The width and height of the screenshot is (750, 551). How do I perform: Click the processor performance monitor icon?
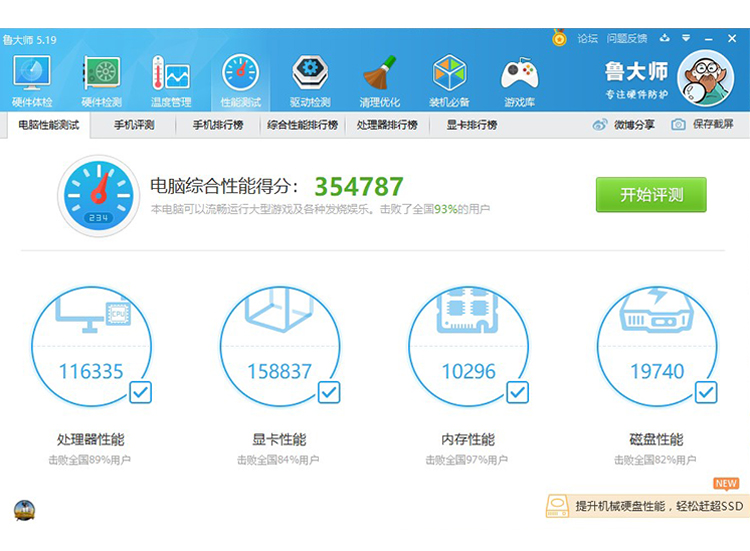coord(93,313)
